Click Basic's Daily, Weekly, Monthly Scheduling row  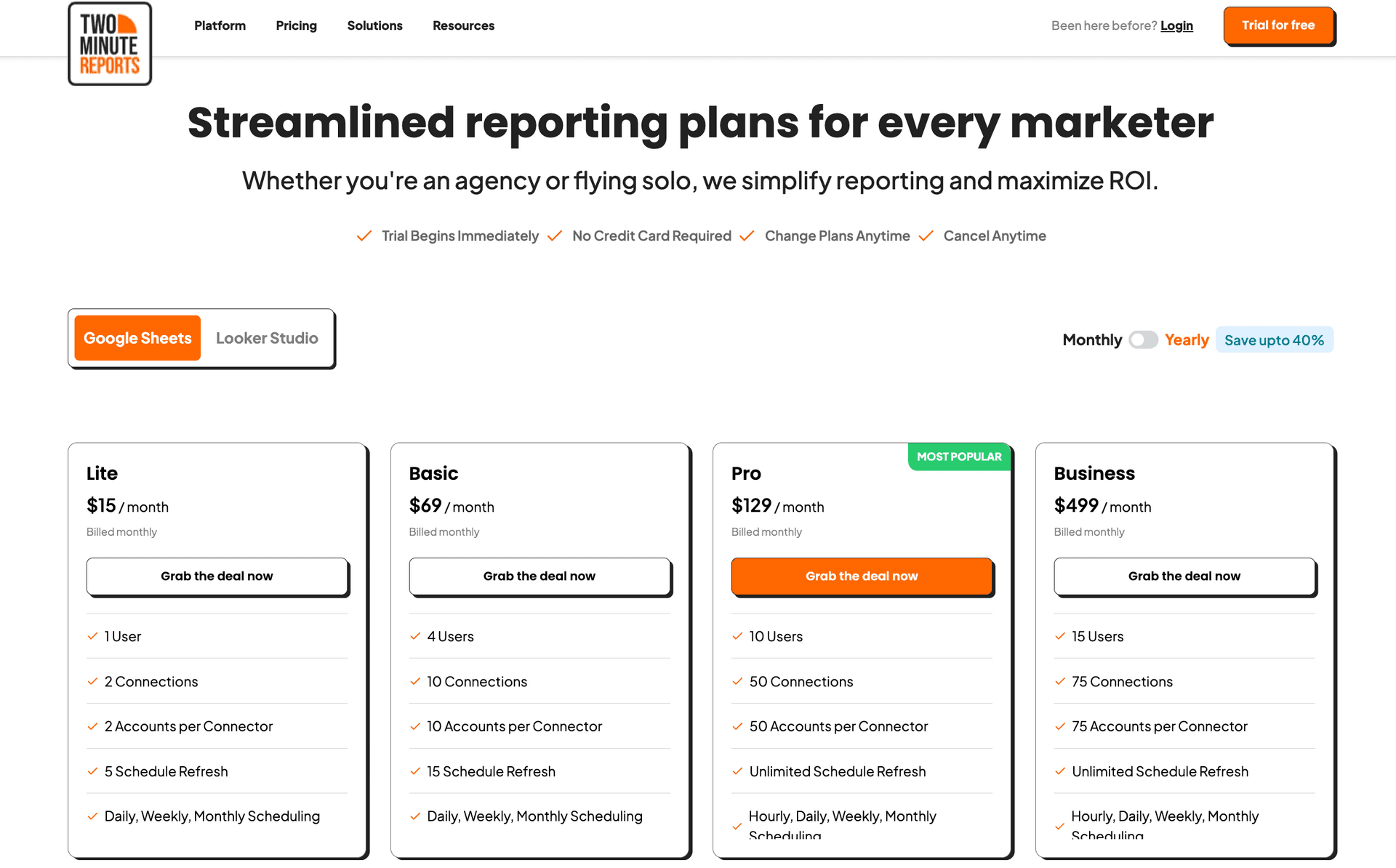[539, 816]
